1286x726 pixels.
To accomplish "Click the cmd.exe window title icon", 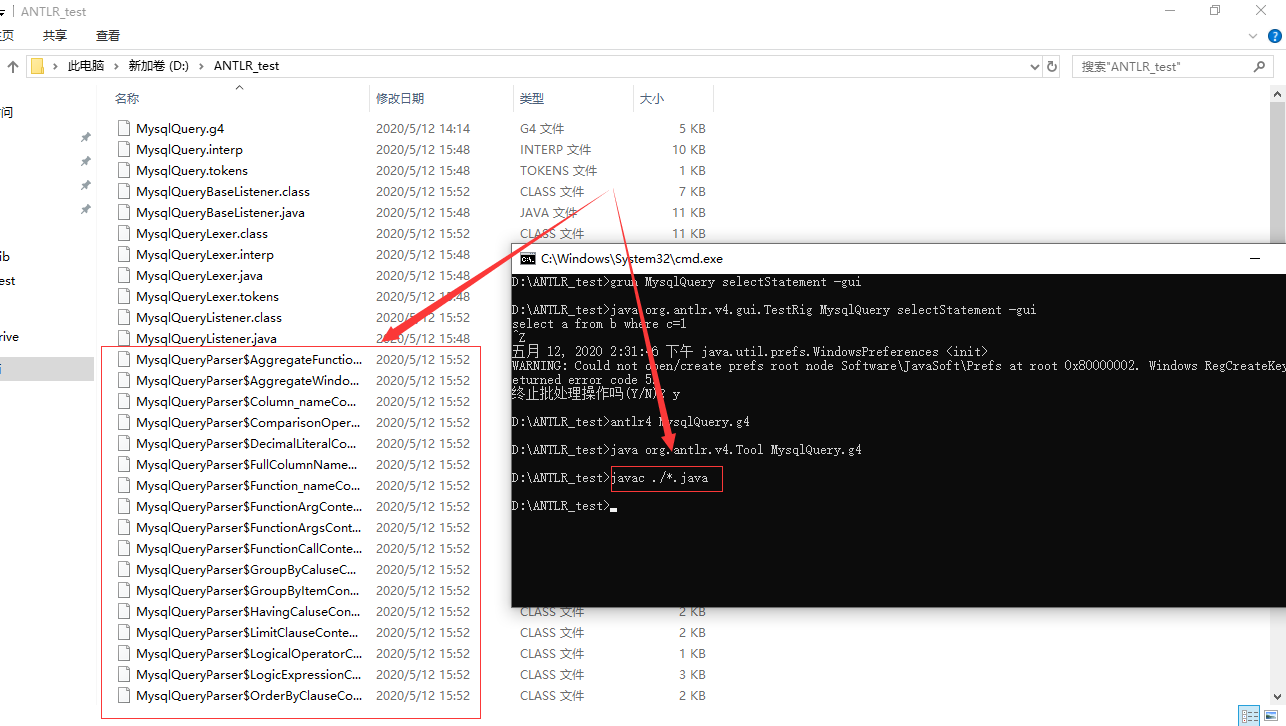I will (x=528, y=258).
